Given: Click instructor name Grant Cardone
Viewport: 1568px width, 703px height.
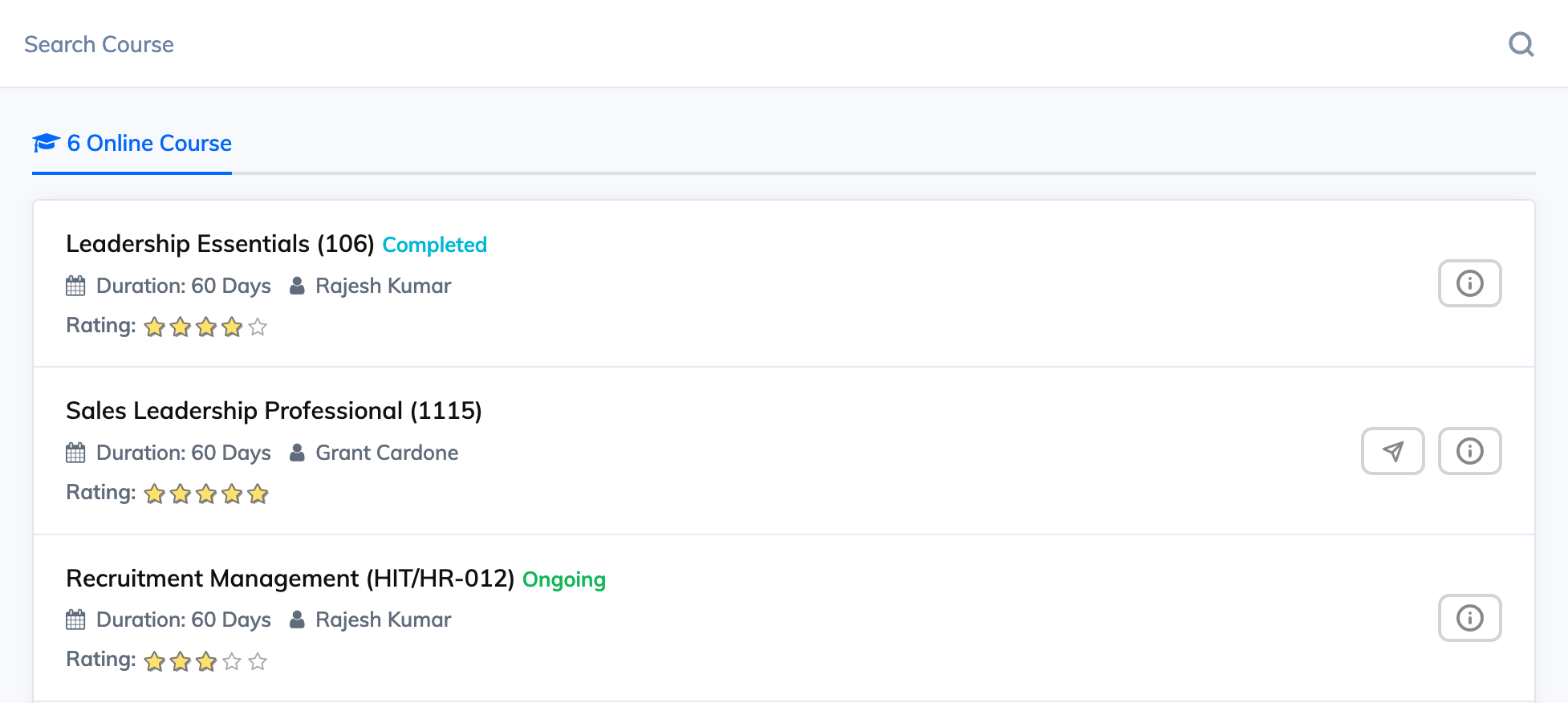Looking at the screenshot, I should click(x=387, y=453).
